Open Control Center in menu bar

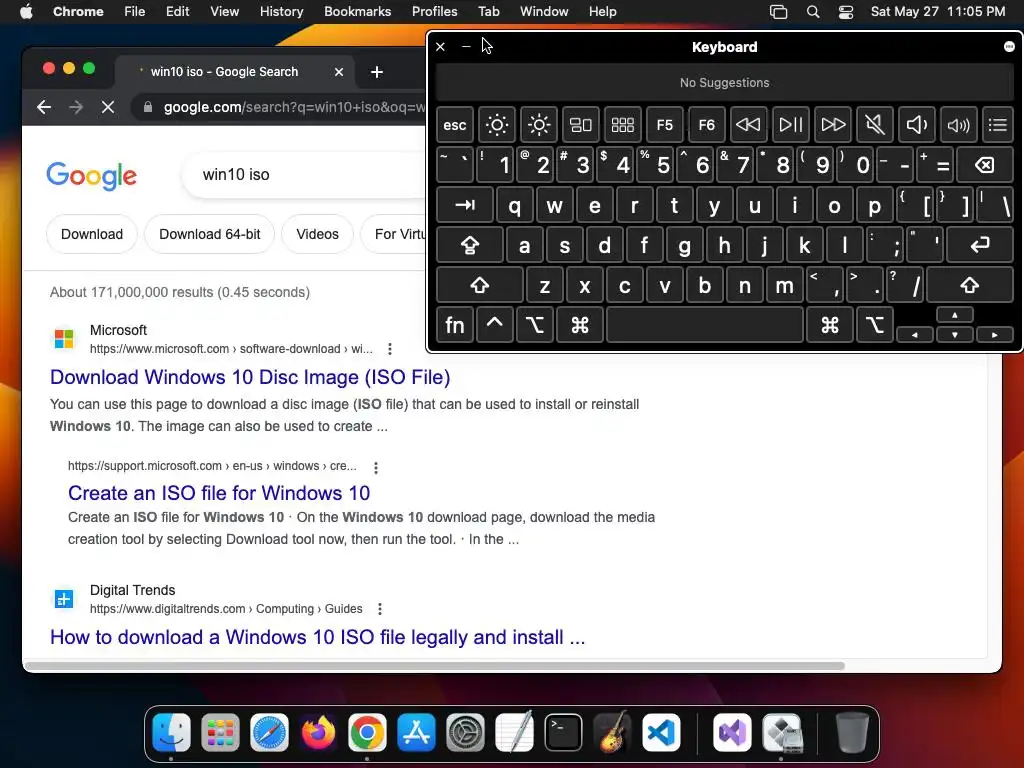[846, 11]
